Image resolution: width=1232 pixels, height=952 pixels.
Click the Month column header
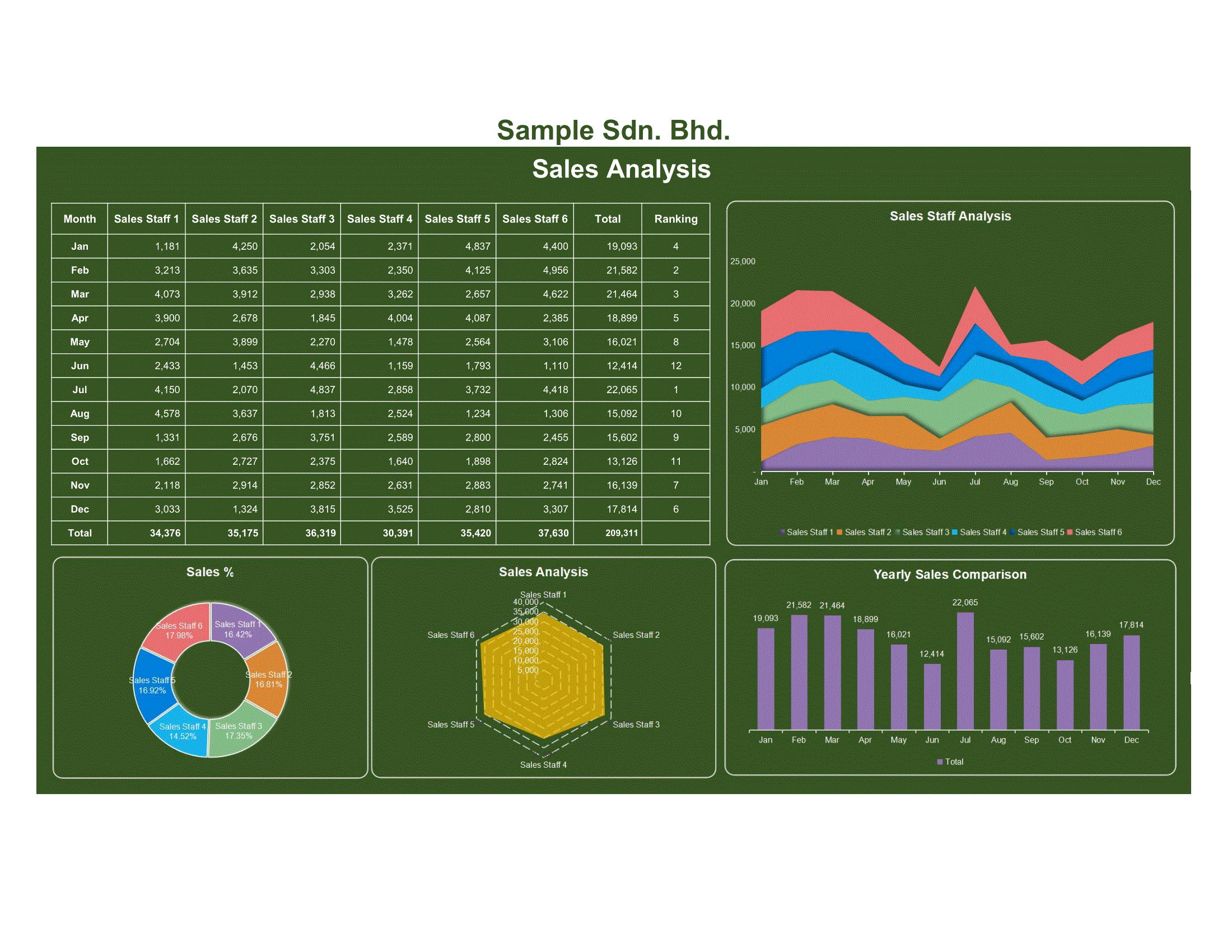coord(80,219)
